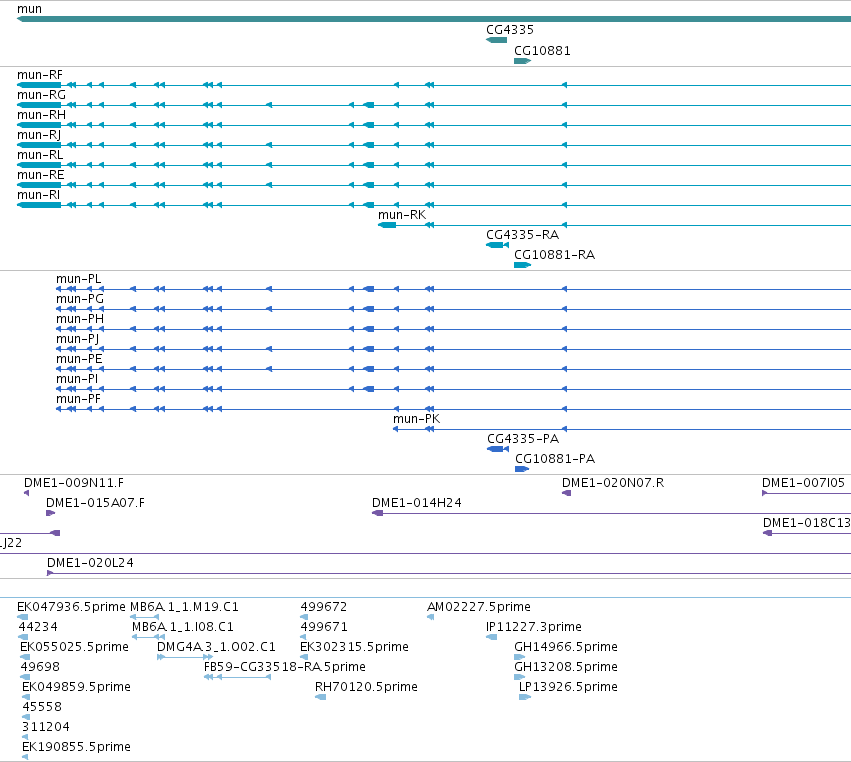Select the mun-RG terminal exon block
The height and width of the screenshot is (762, 851).
39,105
